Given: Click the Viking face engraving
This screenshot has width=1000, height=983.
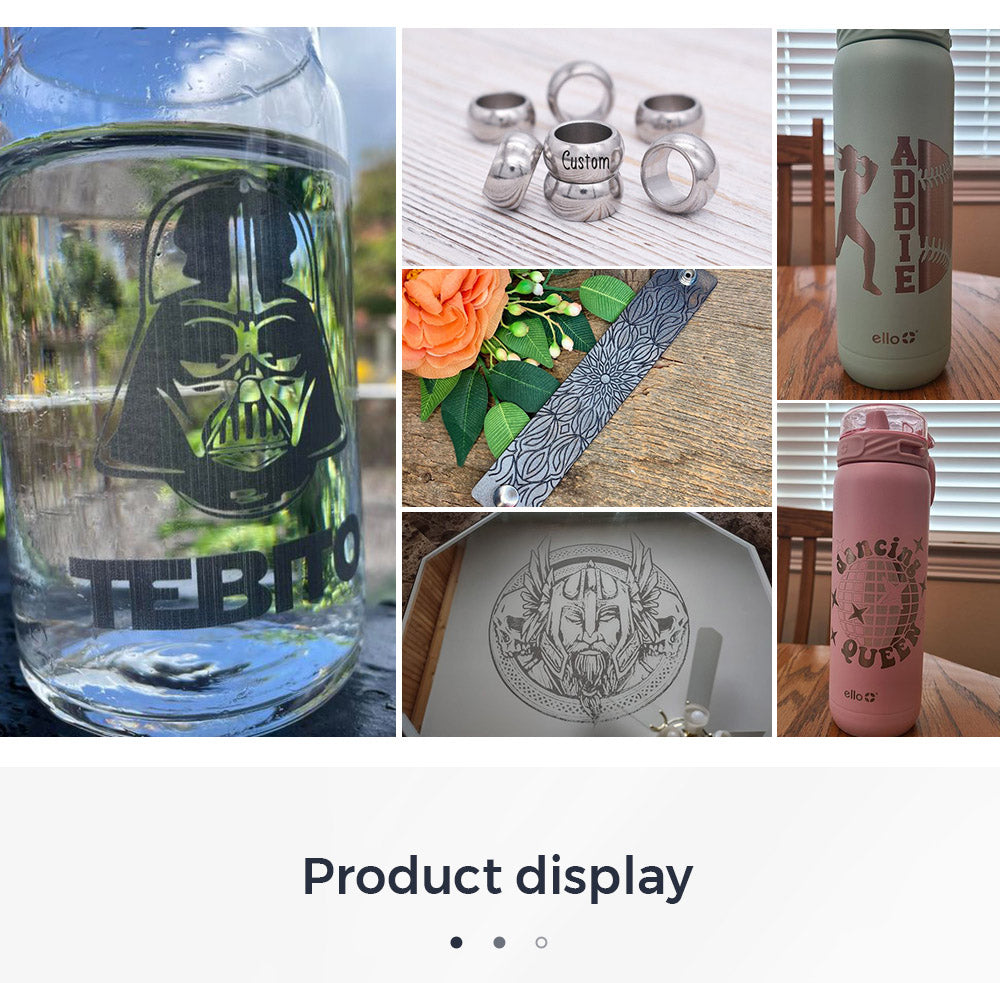Looking at the screenshot, I should (588, 628).
